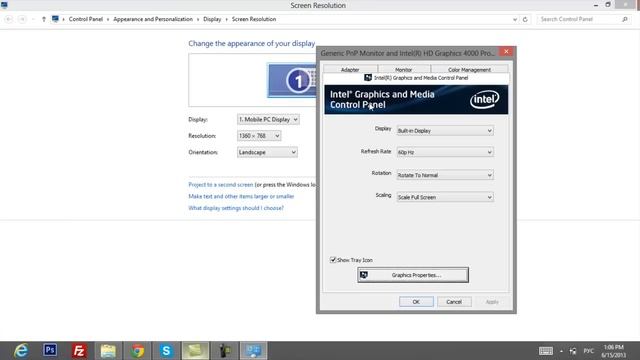Expand the address bar history dropdown
Viewport: 640px width, 360px height.
[515, 19]
